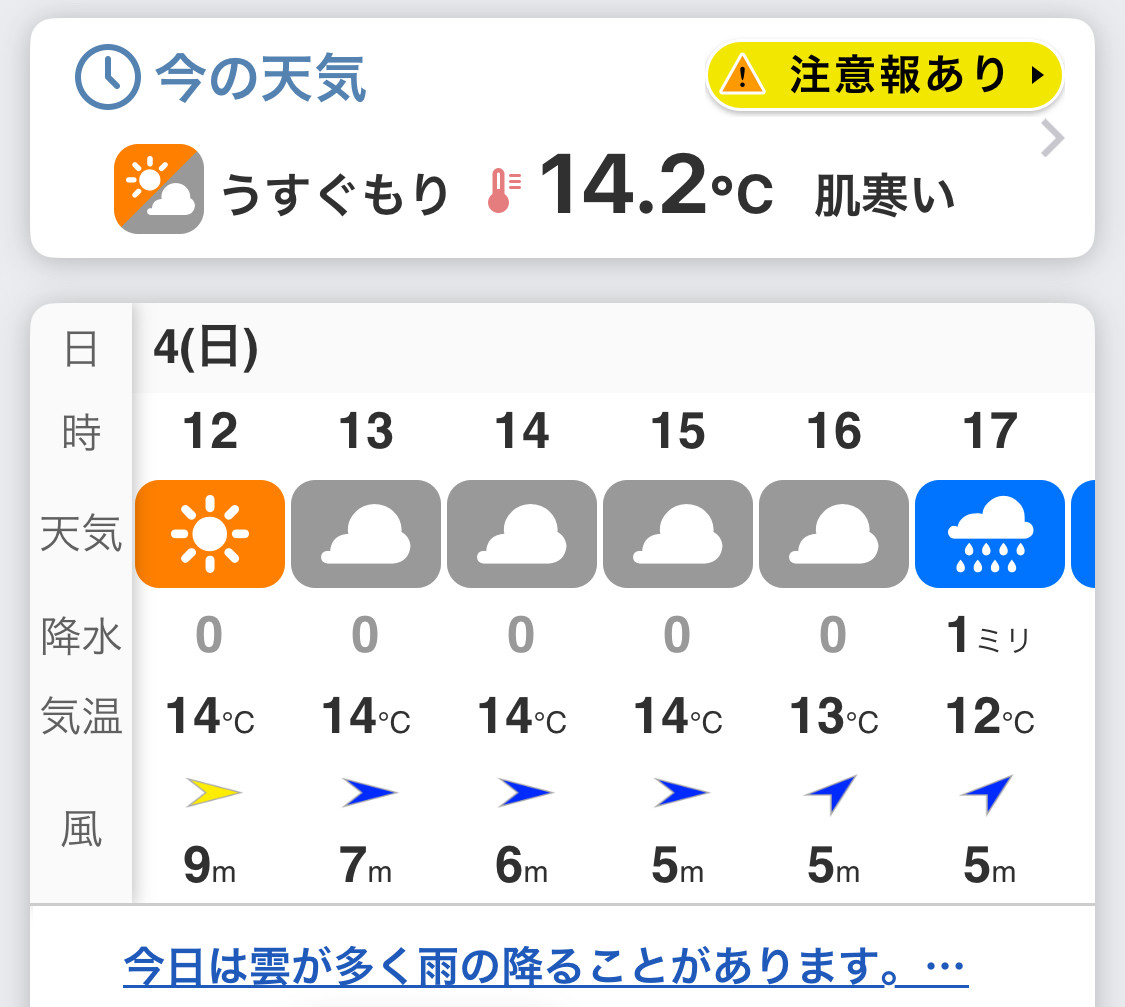Open the 注意報あり advisory button
Image resolution: width=1125 pixels, height=1007 pixels.
[885, 75]
